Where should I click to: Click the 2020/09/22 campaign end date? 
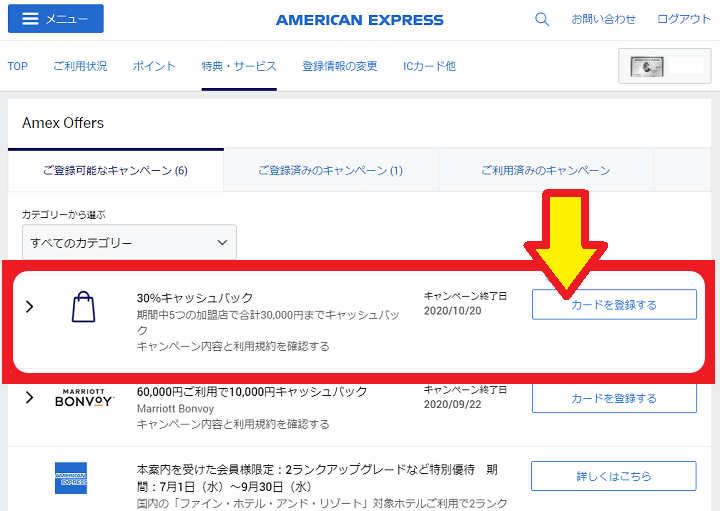click(x=452, y=404)
